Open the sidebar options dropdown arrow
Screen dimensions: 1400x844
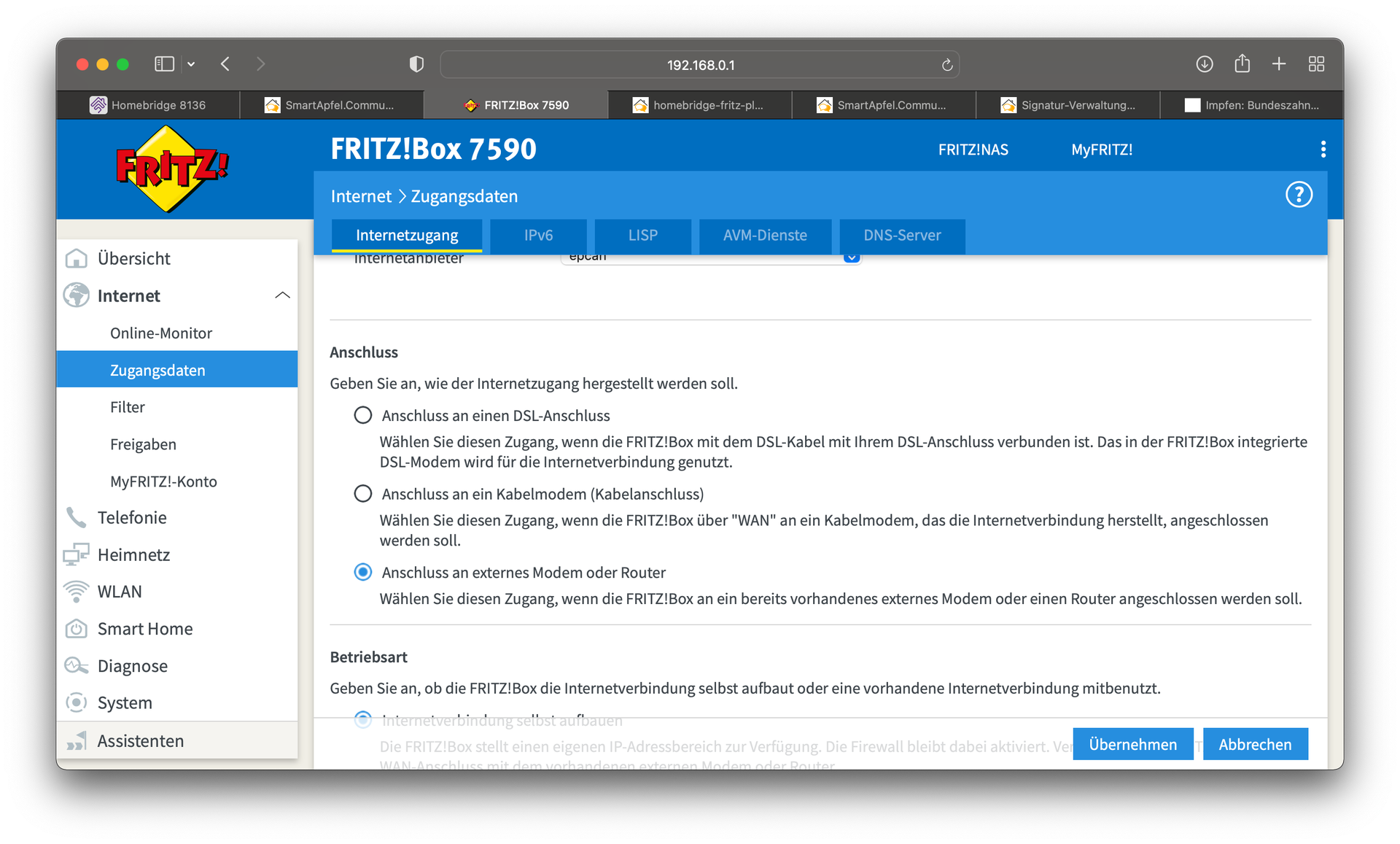click(191, 64)
